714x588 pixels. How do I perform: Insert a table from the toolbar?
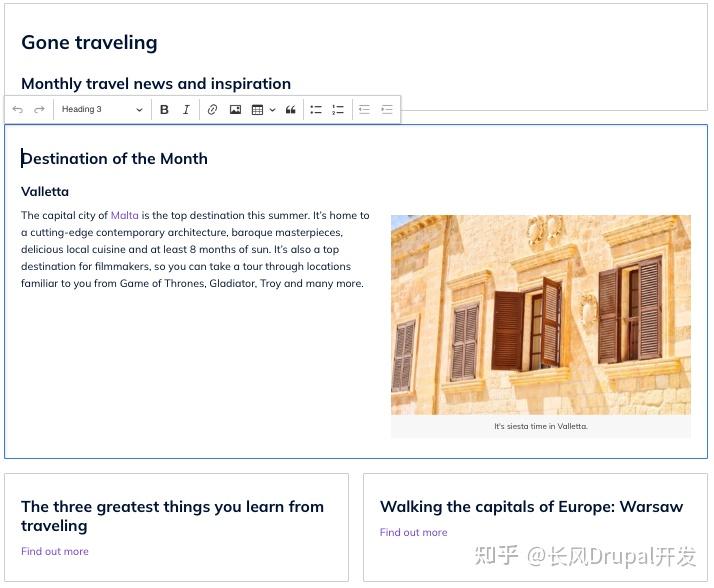coord(257,109)
